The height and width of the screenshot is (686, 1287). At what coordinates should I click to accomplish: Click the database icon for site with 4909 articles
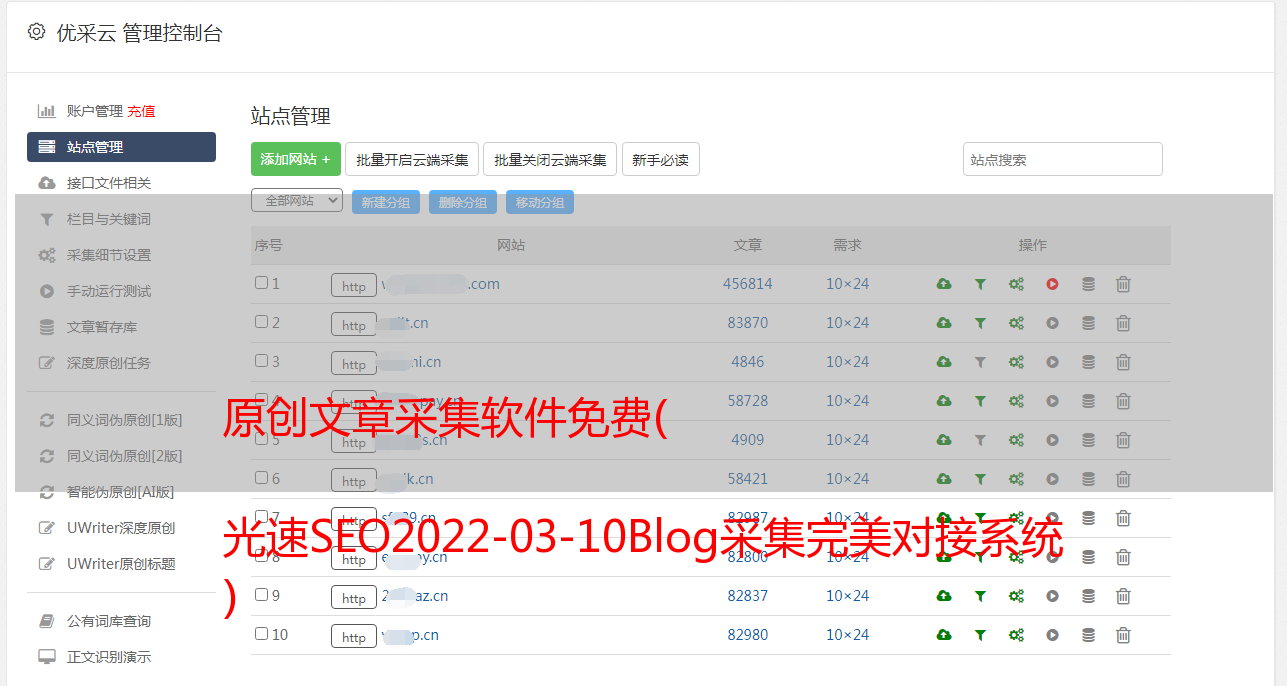click(x=1088, y=440)
